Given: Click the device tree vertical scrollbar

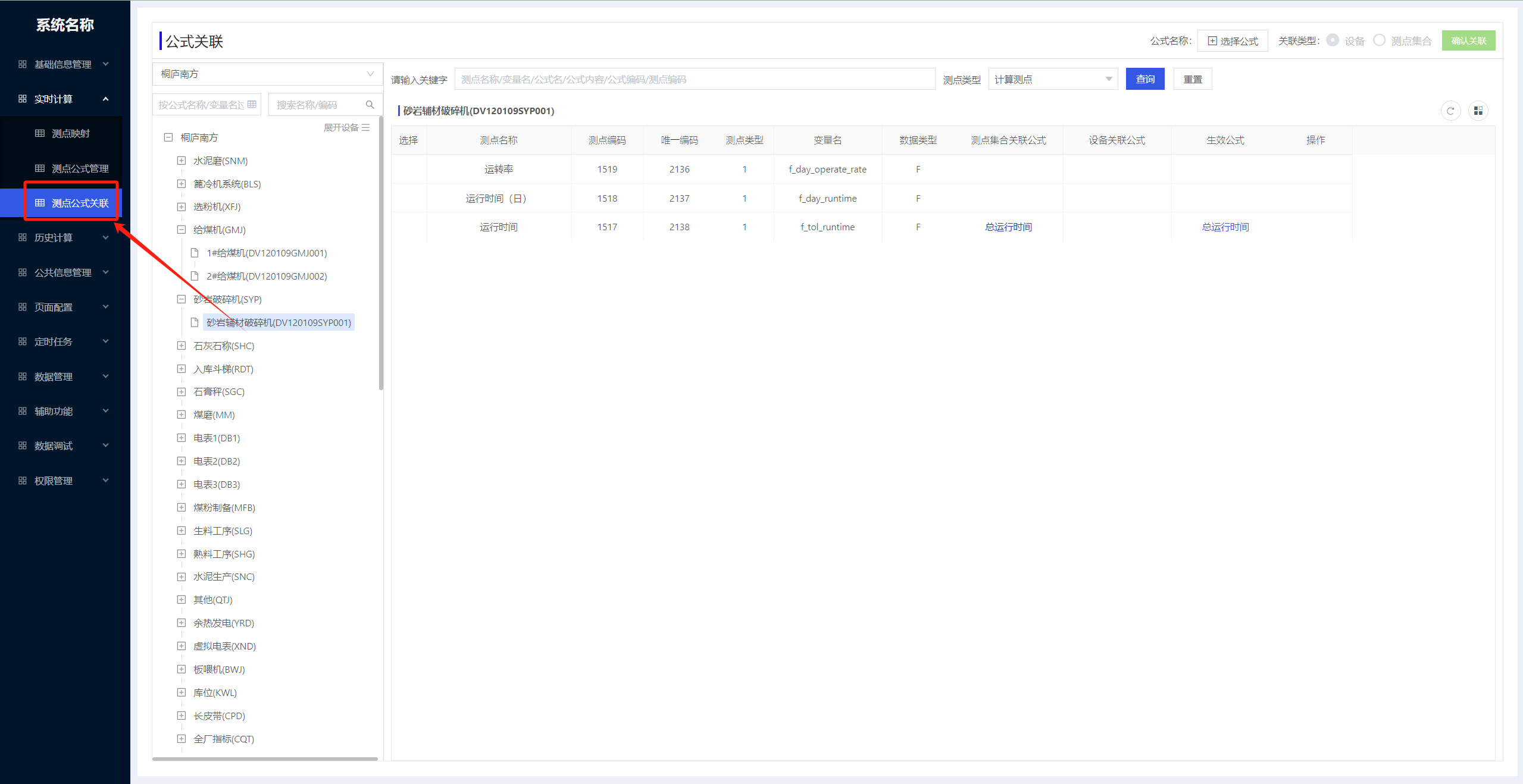Looking at the screenshot, I should [381, 253].
